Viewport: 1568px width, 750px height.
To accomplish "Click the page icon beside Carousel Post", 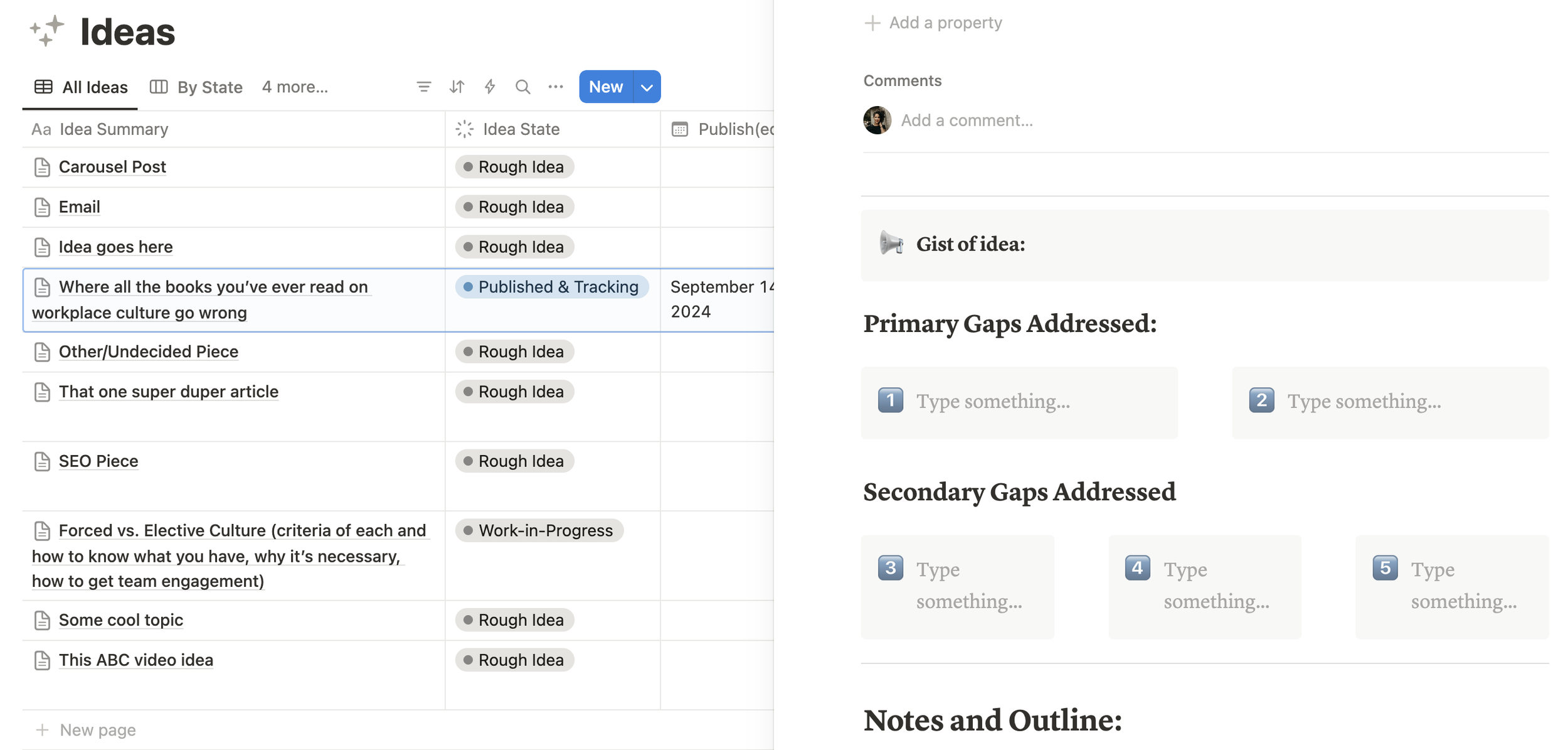I will [42, 167].
